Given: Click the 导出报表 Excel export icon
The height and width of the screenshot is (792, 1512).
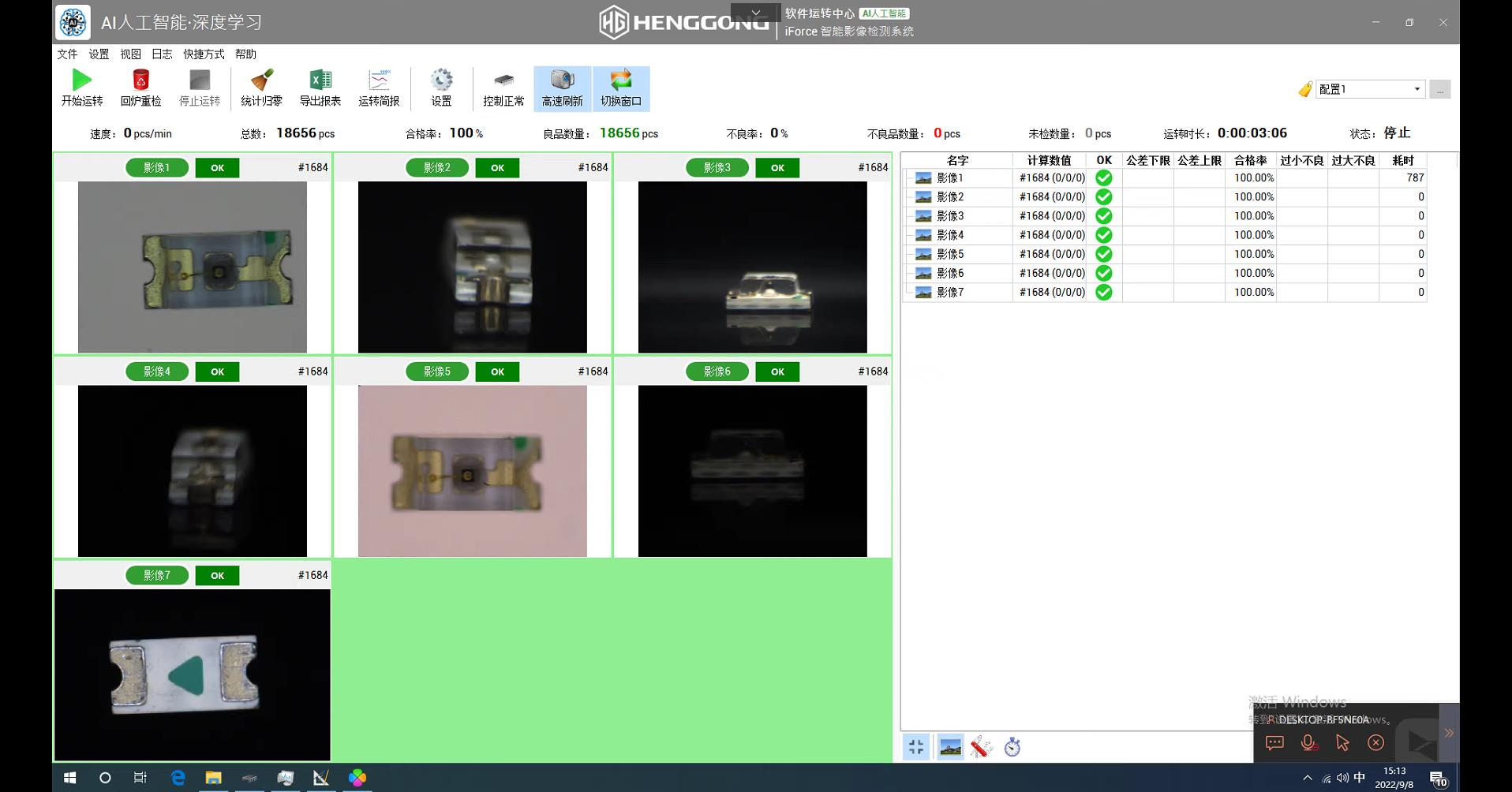Looking at the screenshot, I should click(x=320, y=80).
